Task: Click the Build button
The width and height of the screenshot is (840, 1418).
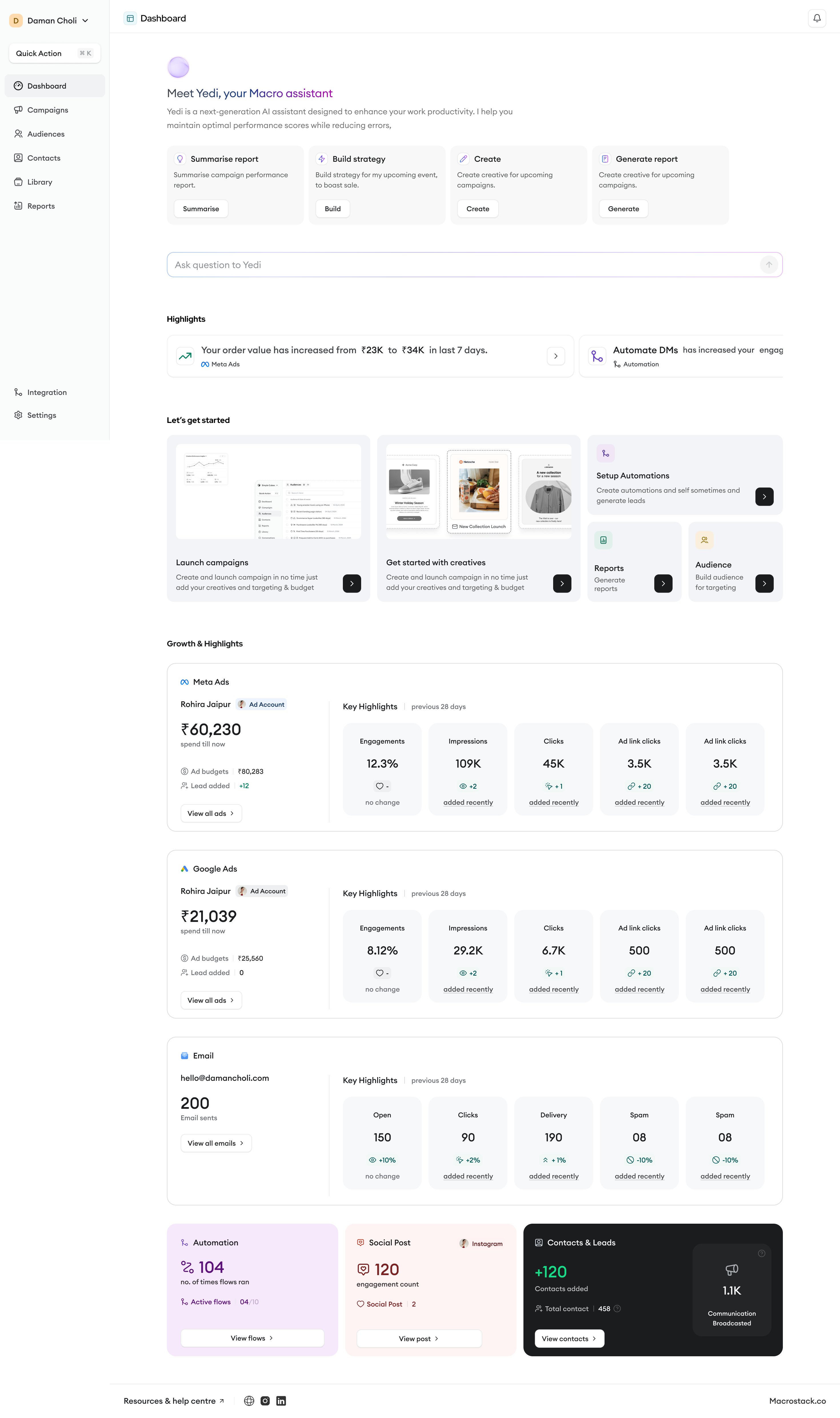Action: tap(333, 209)
